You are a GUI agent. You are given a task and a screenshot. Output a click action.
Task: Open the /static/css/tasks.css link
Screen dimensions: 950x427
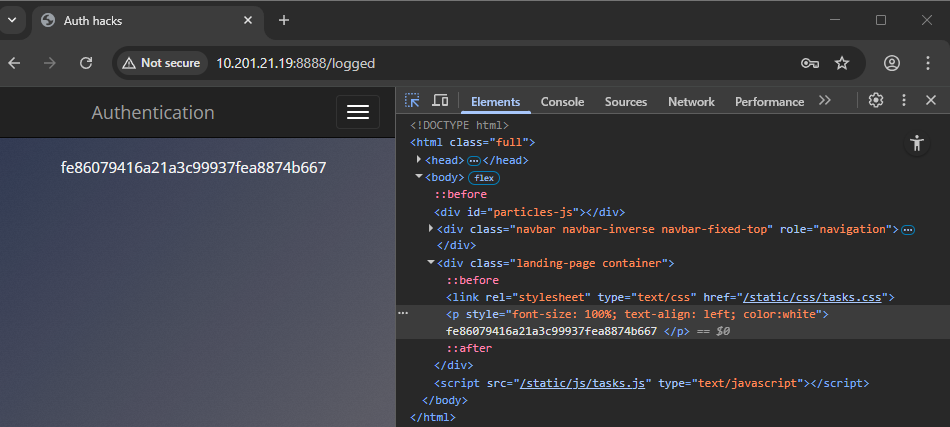(x=813, y=297)
